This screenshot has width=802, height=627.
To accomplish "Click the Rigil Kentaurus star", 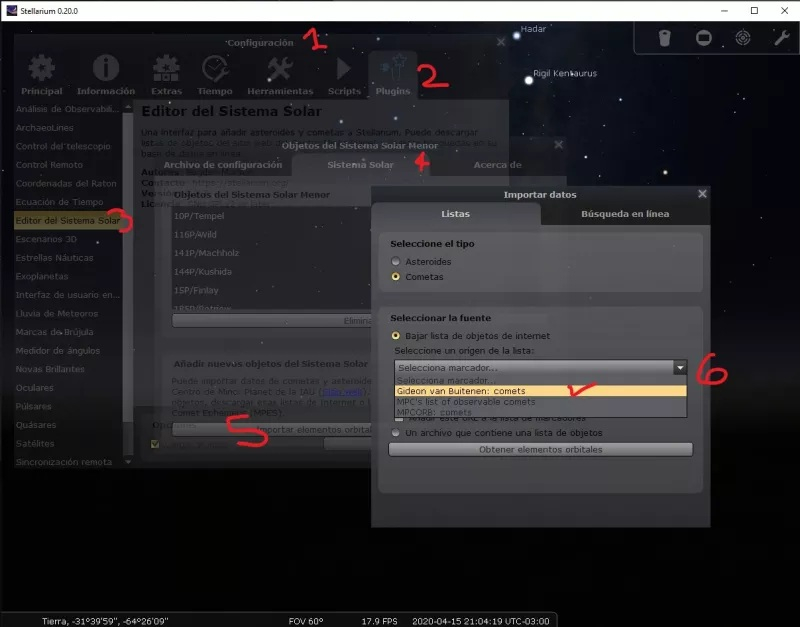I will (529, 80).
